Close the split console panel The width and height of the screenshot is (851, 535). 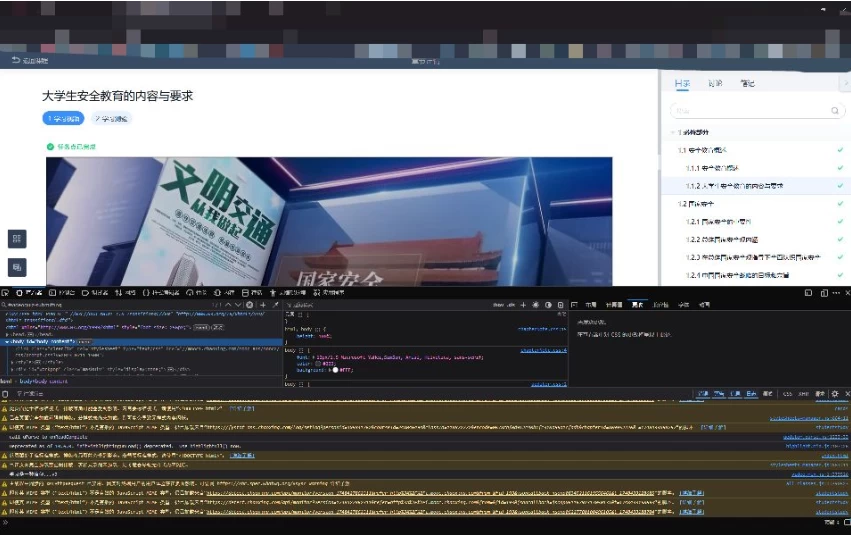(x=847, y=393)
